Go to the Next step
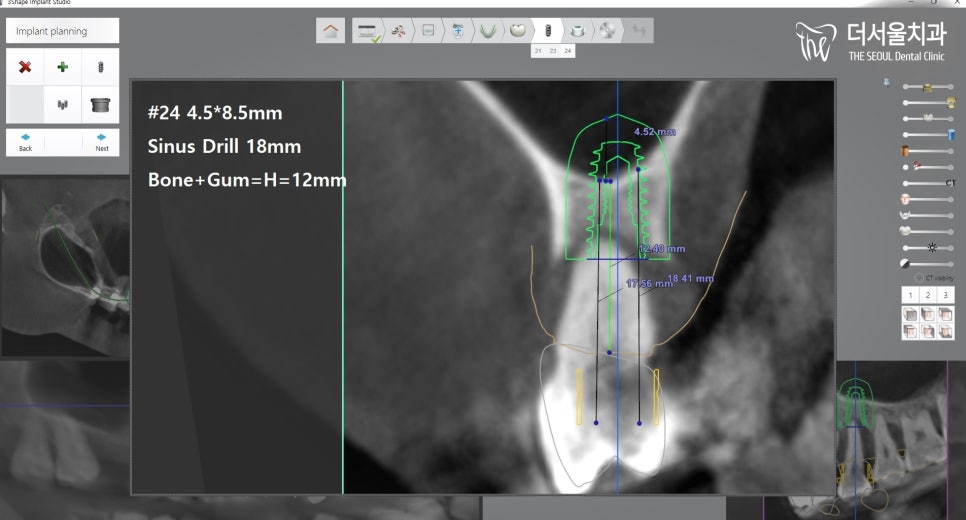 point(102,142)
